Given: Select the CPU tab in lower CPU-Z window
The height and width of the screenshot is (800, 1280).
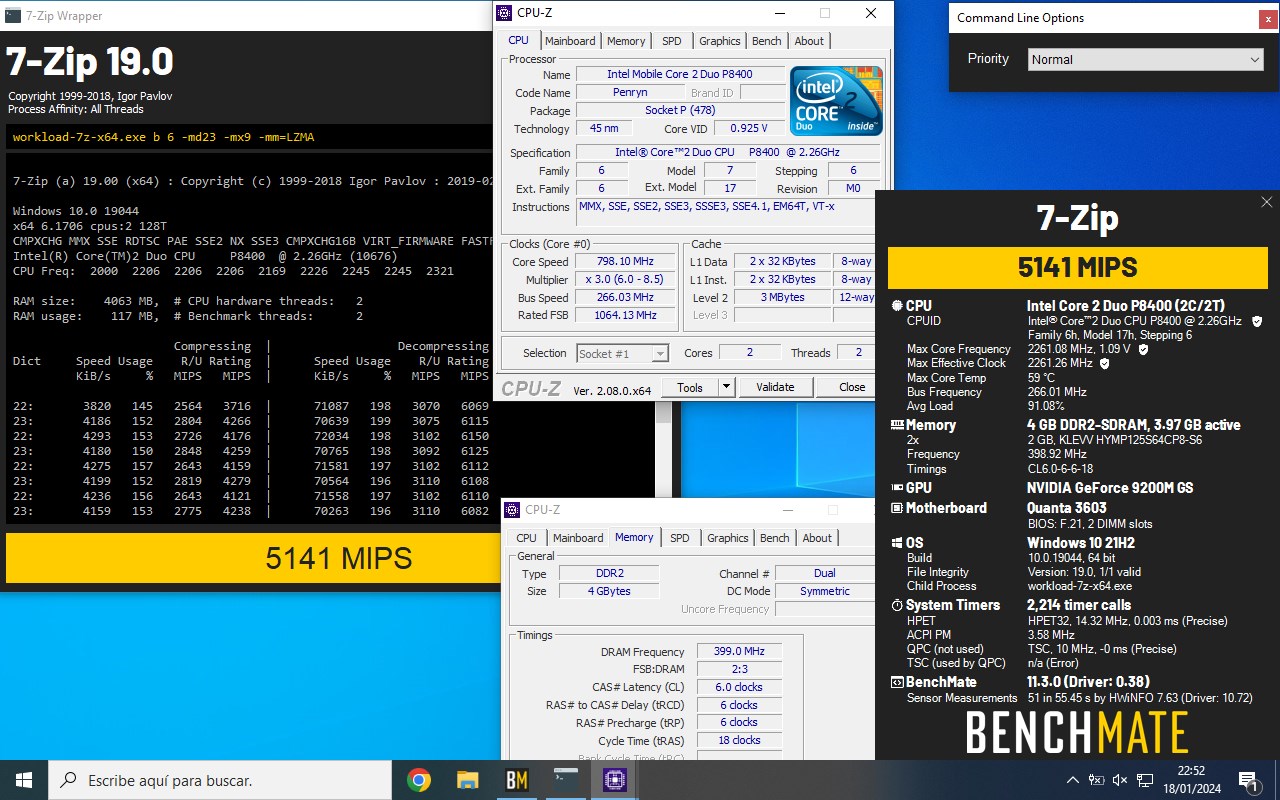Looking at the screenshot, I should coord(527,538).
